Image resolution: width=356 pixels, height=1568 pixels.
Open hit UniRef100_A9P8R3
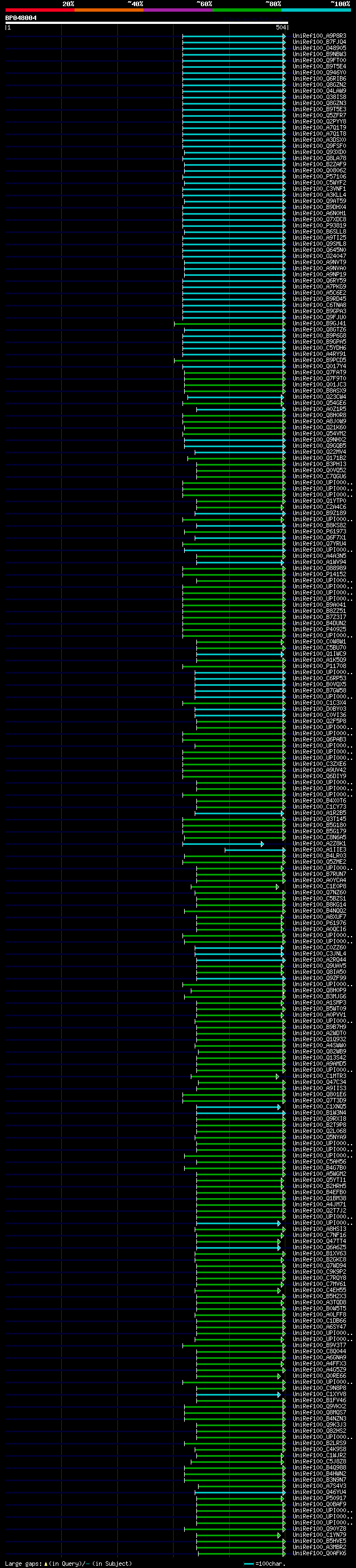(319, 36)
